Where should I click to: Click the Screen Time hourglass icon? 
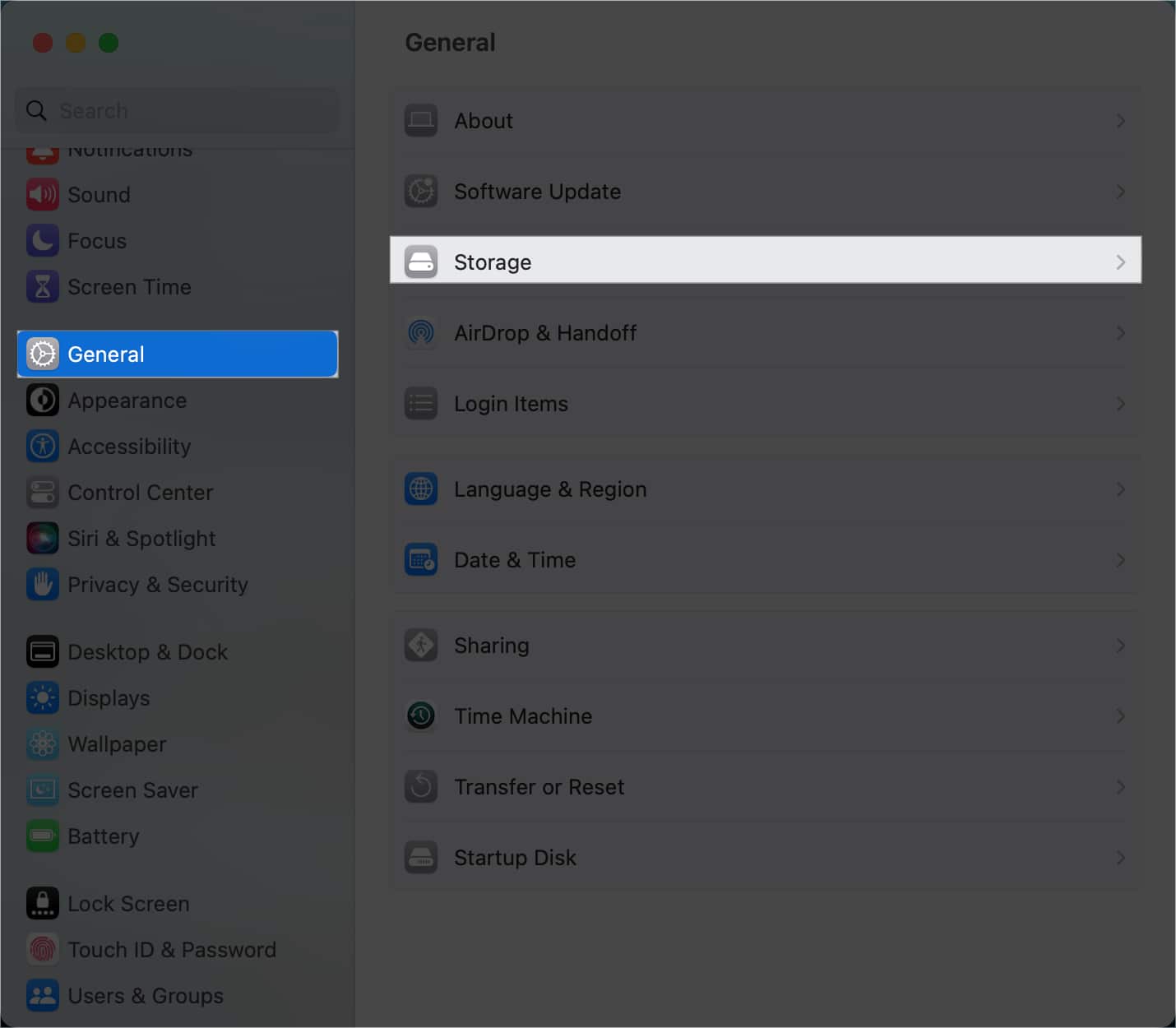point(43,287)
